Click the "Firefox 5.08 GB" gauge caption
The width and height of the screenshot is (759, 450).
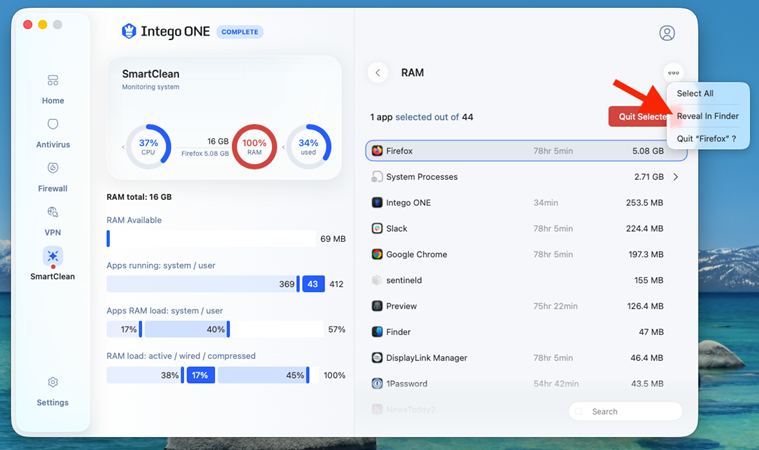point(205,153)
